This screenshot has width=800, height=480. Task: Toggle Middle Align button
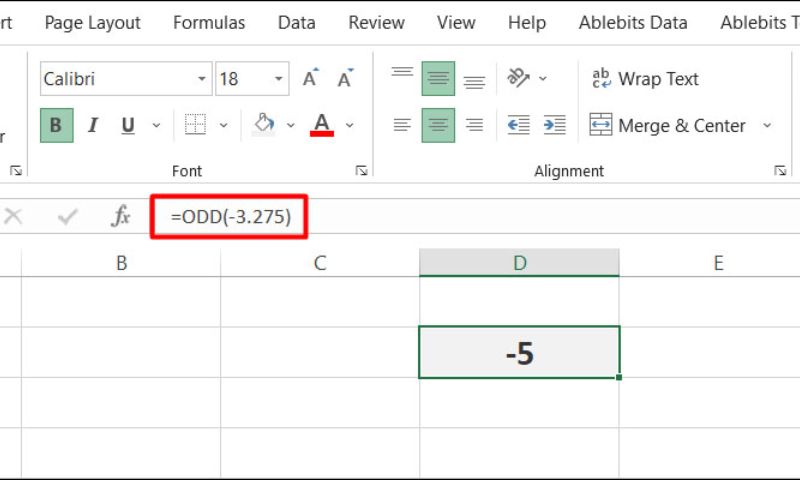click(438, 79)
